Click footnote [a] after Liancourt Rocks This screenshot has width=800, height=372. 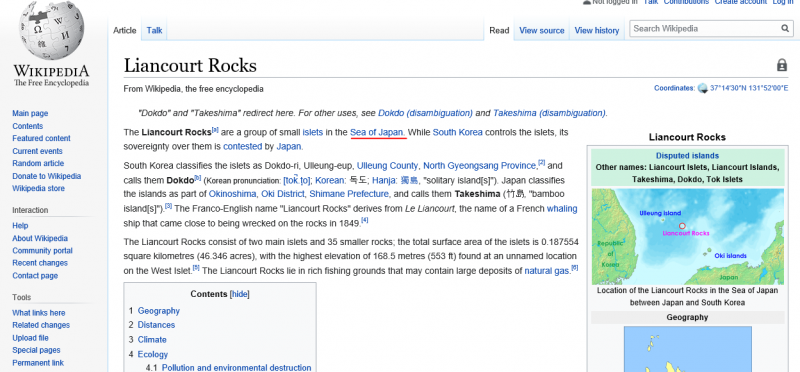pyautogui.click(x=215, y=130)
